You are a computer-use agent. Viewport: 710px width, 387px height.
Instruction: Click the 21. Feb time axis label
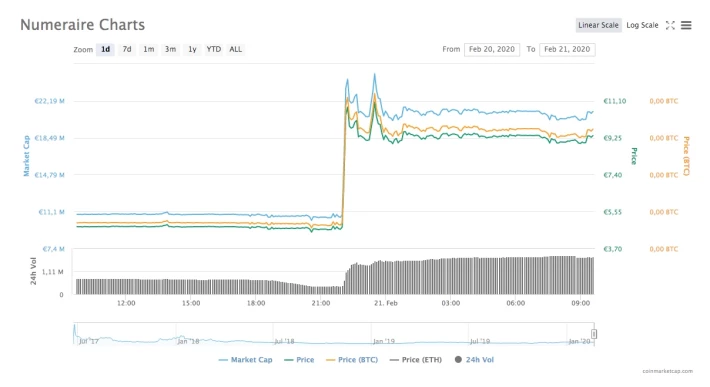[386, 303]
